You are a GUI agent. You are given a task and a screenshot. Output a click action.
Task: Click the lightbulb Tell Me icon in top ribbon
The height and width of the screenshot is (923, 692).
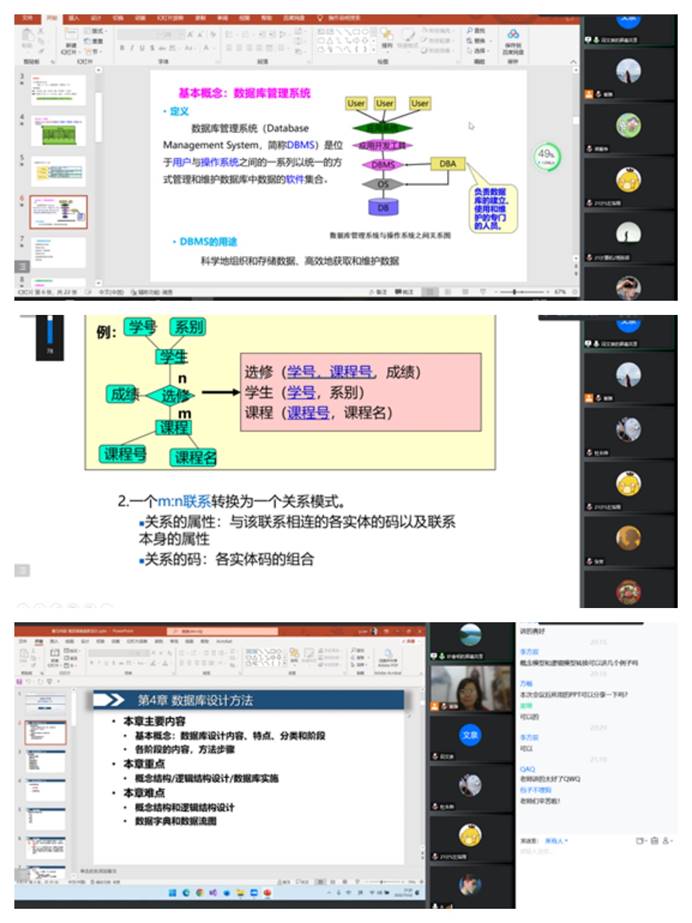pos(320,18)
